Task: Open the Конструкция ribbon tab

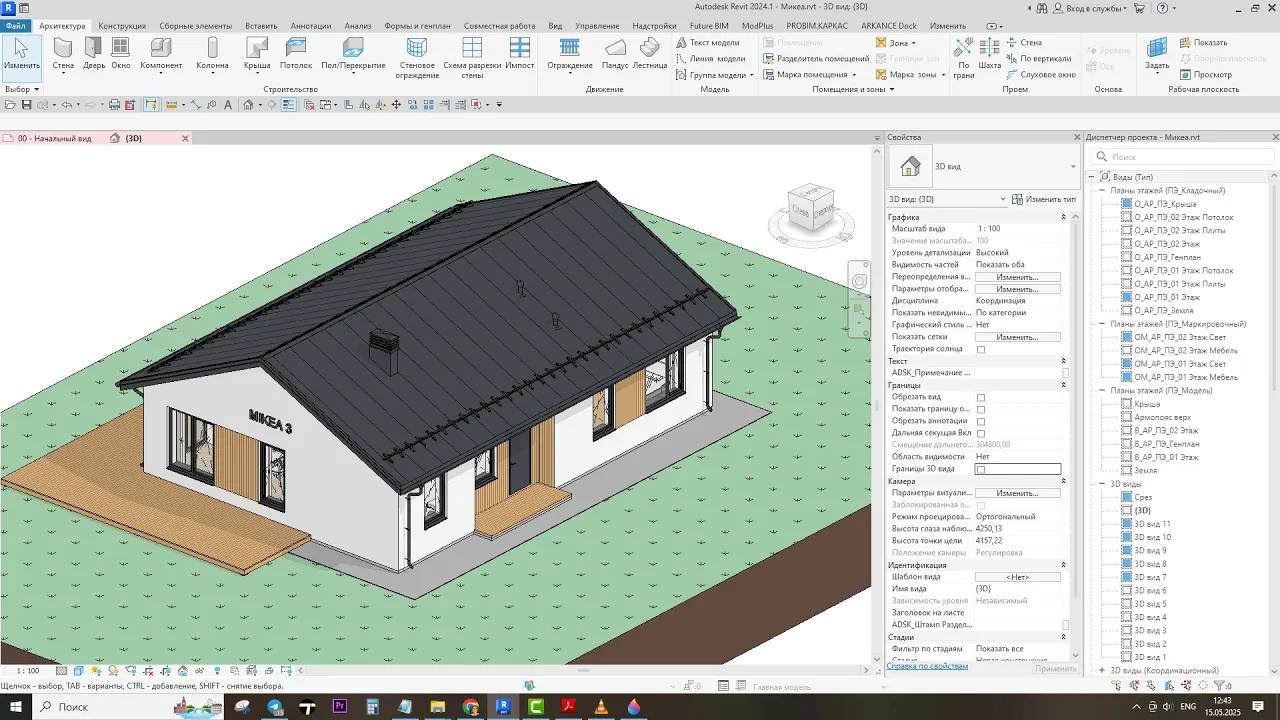Action: [122, 26]
